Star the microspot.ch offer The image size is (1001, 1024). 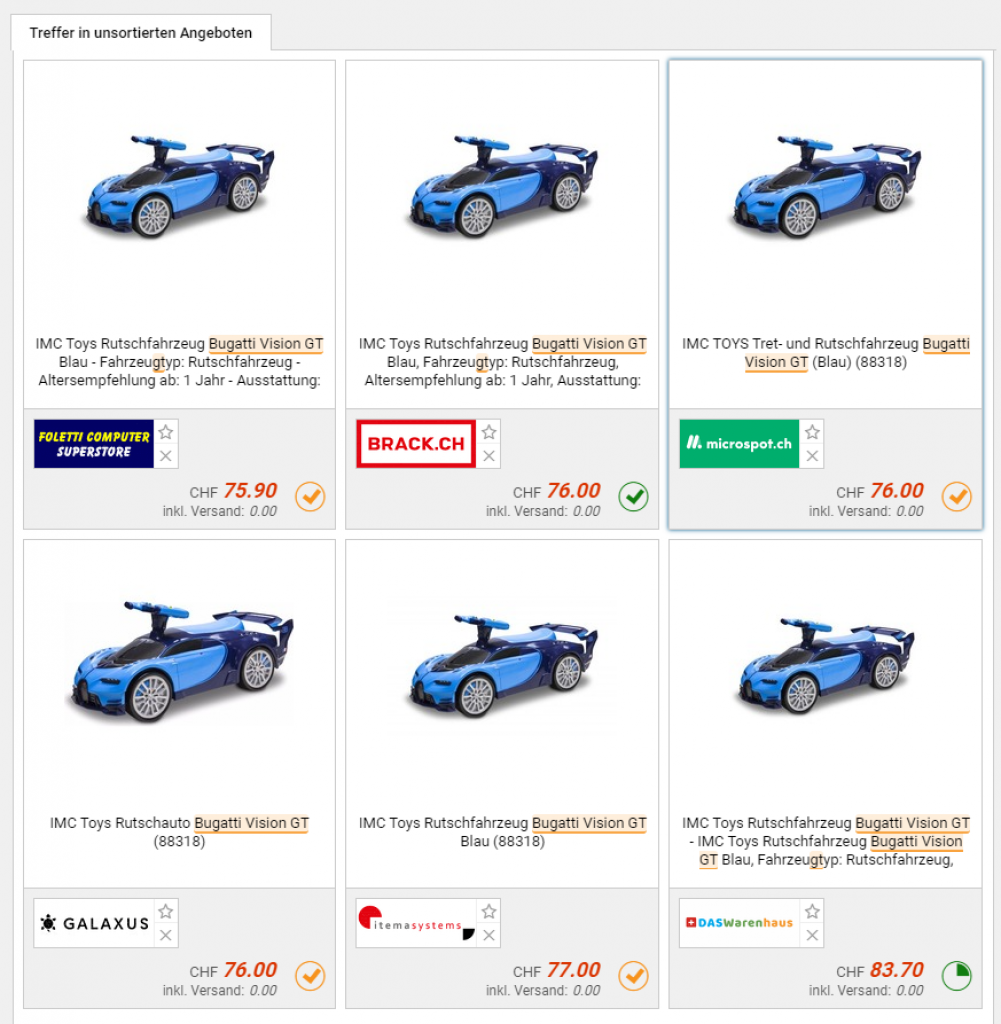point(812,432)
